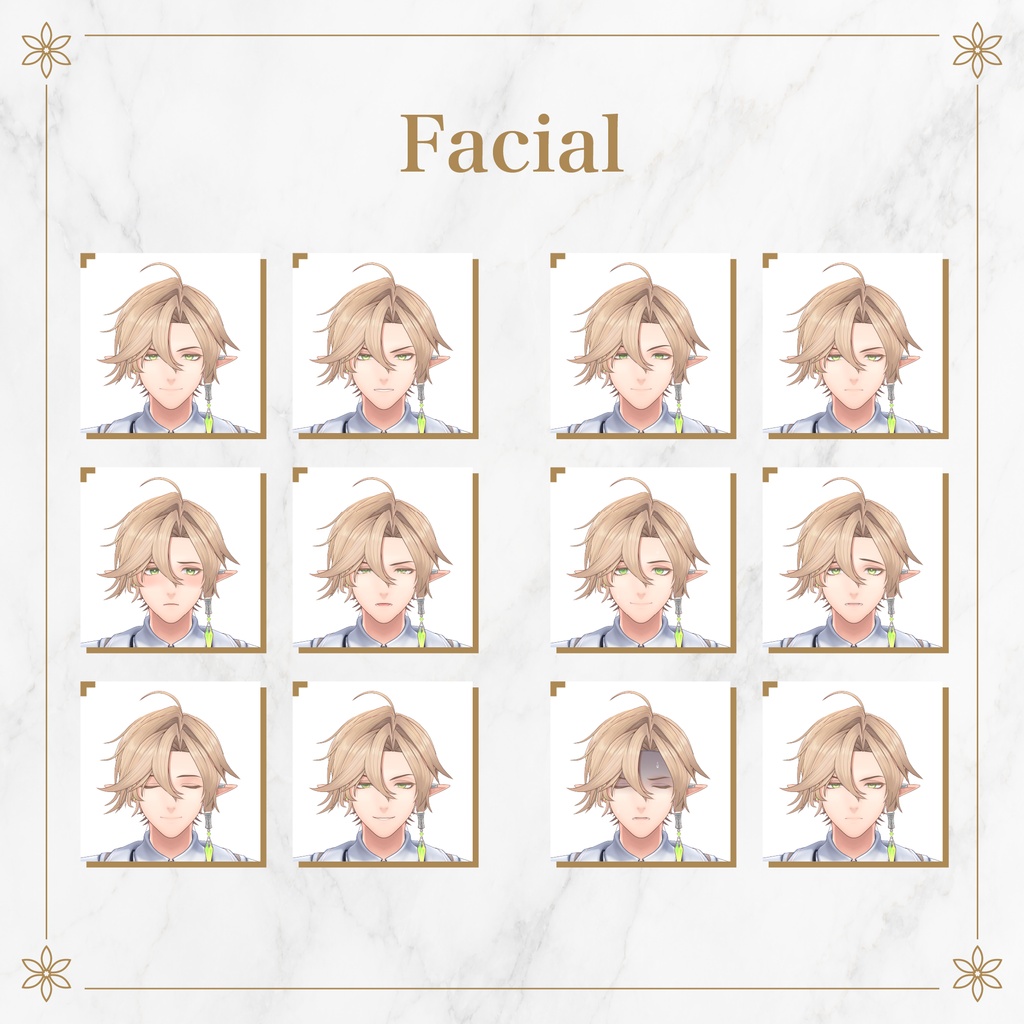This screenshot has width=1024, height=1024.
Task: Choose the last thumbnail in the bottom row
Action: [x=856, y=774]
